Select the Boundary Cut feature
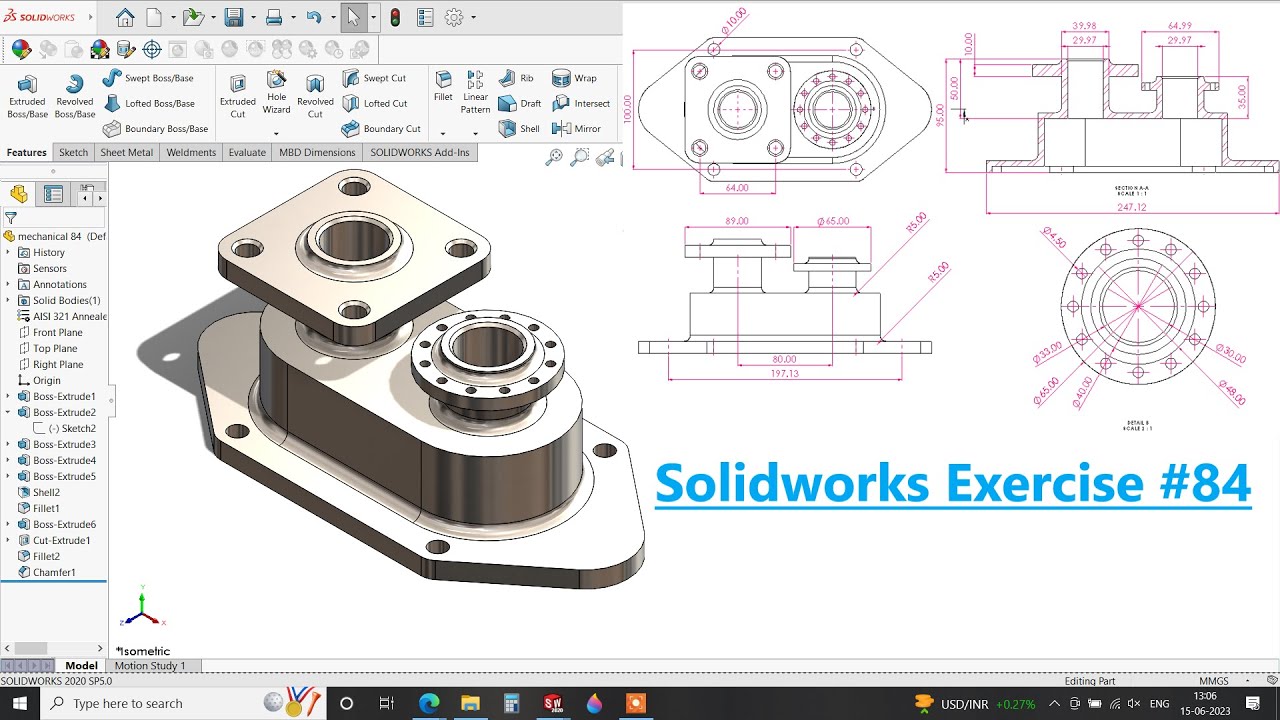1280x720 pixels. click(x=381, y=128)
